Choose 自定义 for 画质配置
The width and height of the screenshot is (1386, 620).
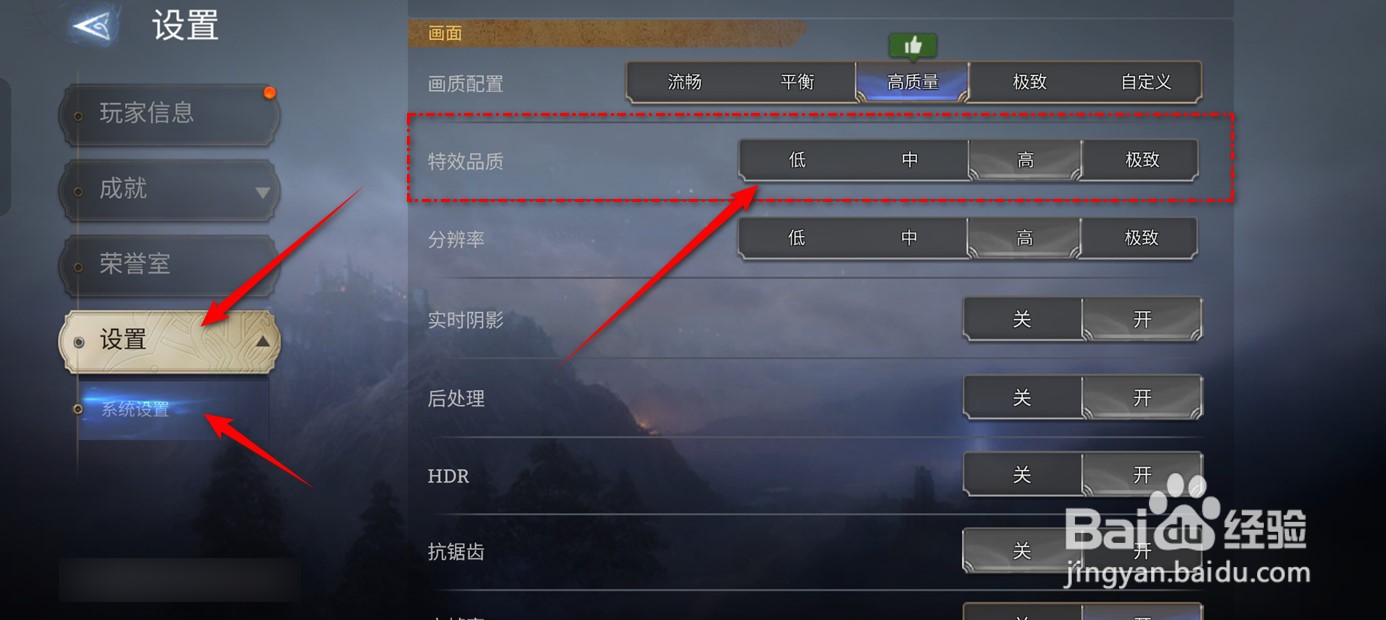(1146, 82)
